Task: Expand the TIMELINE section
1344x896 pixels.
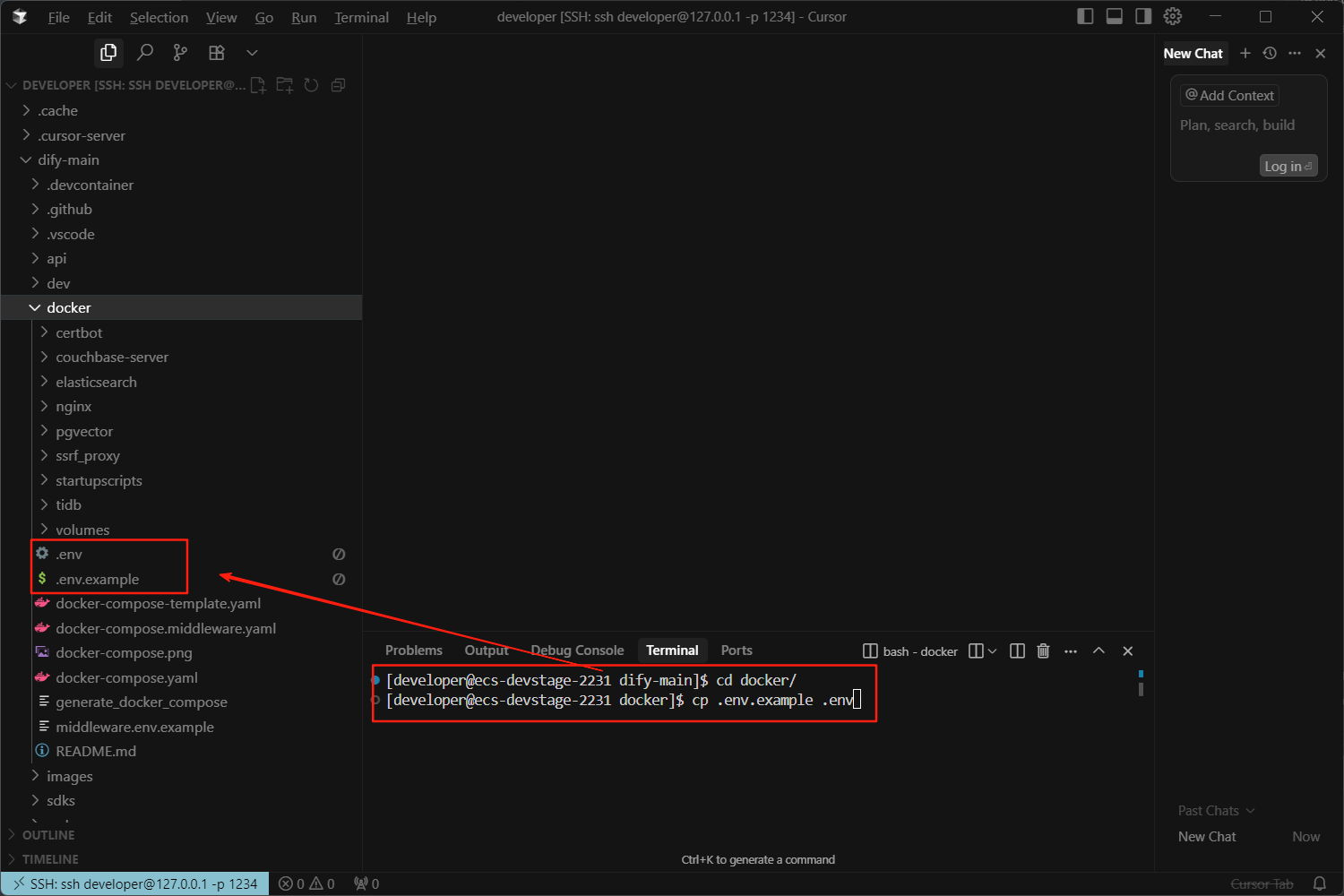Action: point(181,859)
